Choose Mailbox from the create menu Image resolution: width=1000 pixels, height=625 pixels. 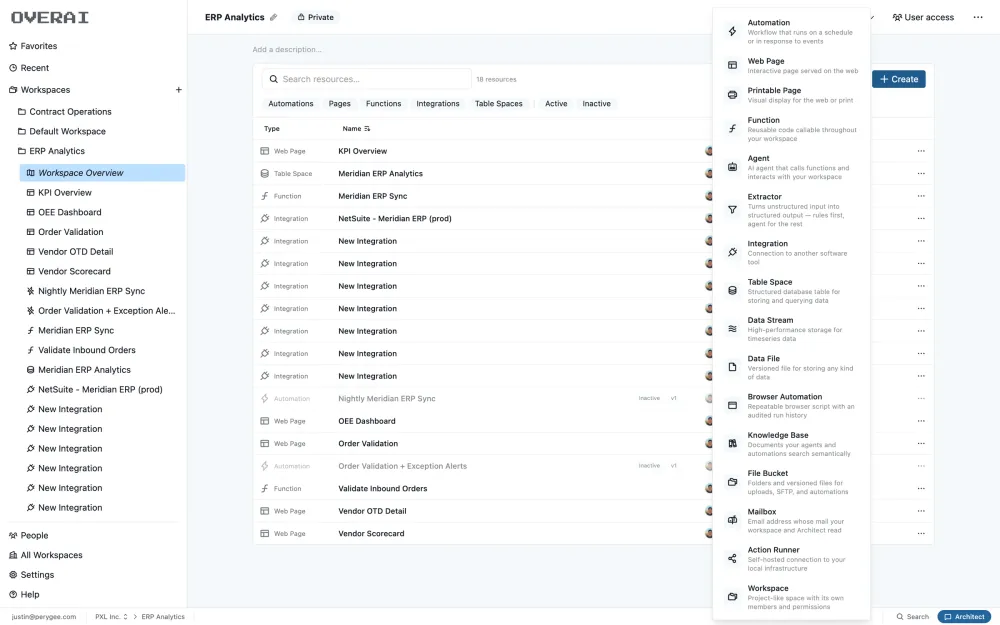coord(791,520)
